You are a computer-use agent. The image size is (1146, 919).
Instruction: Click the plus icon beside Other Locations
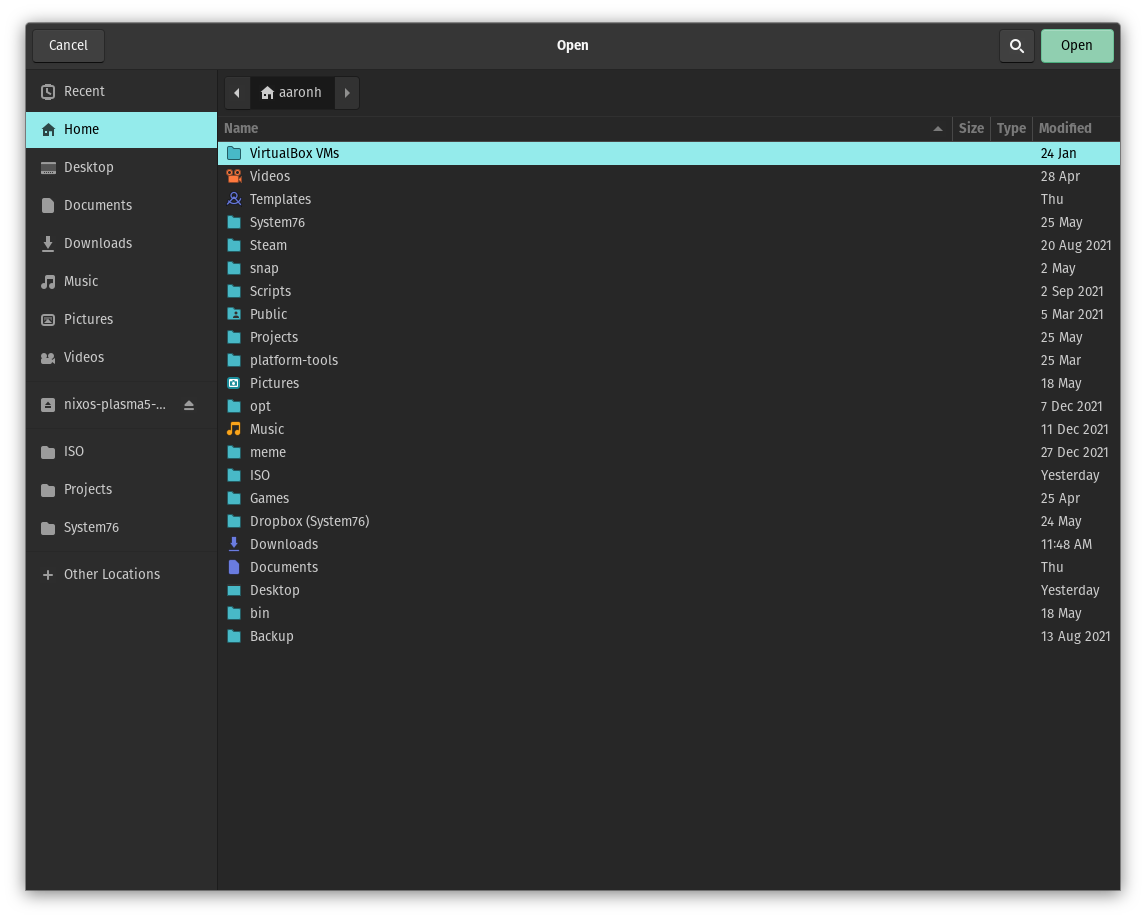48,574
